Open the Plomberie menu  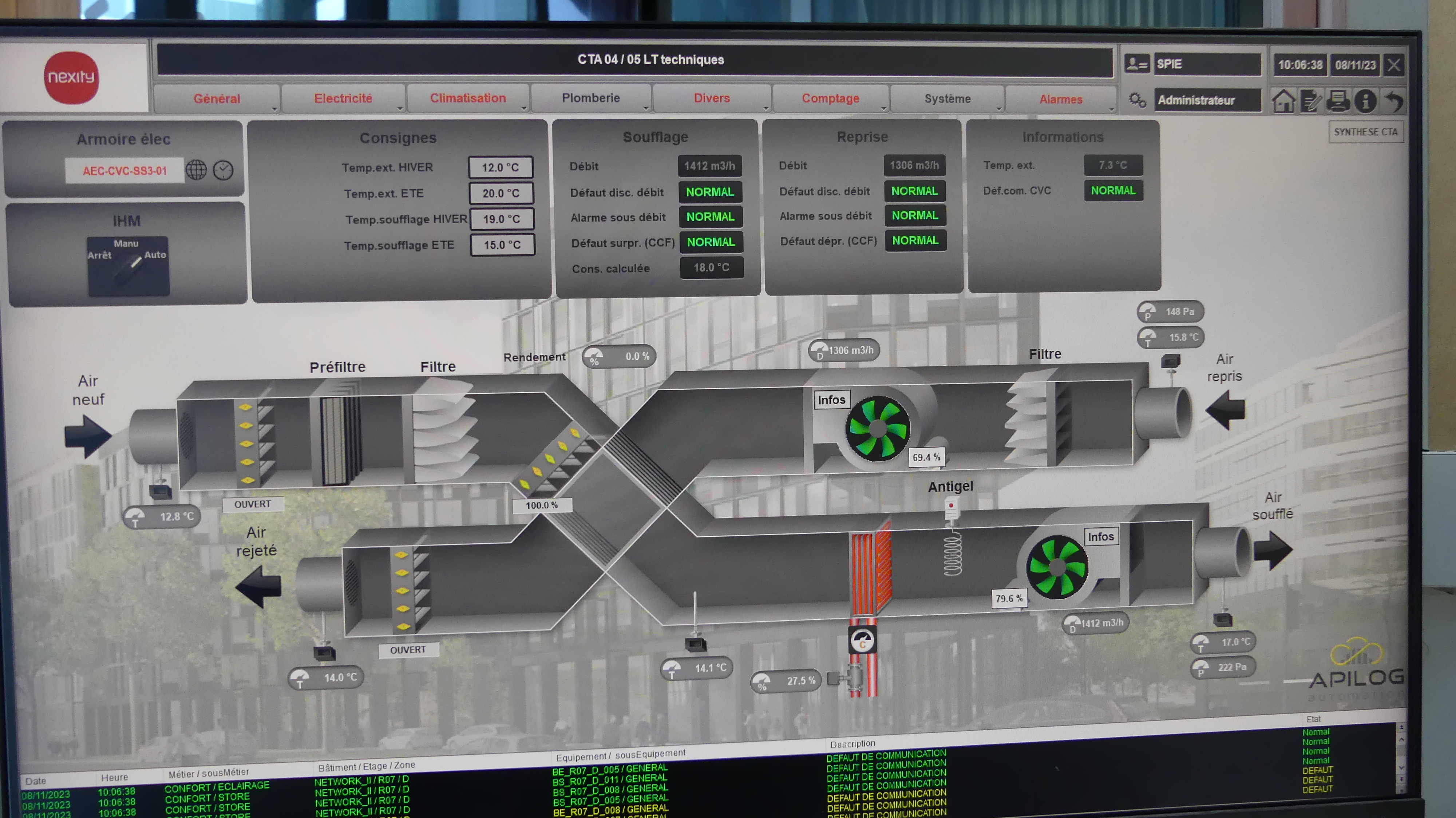click(591, 98)
